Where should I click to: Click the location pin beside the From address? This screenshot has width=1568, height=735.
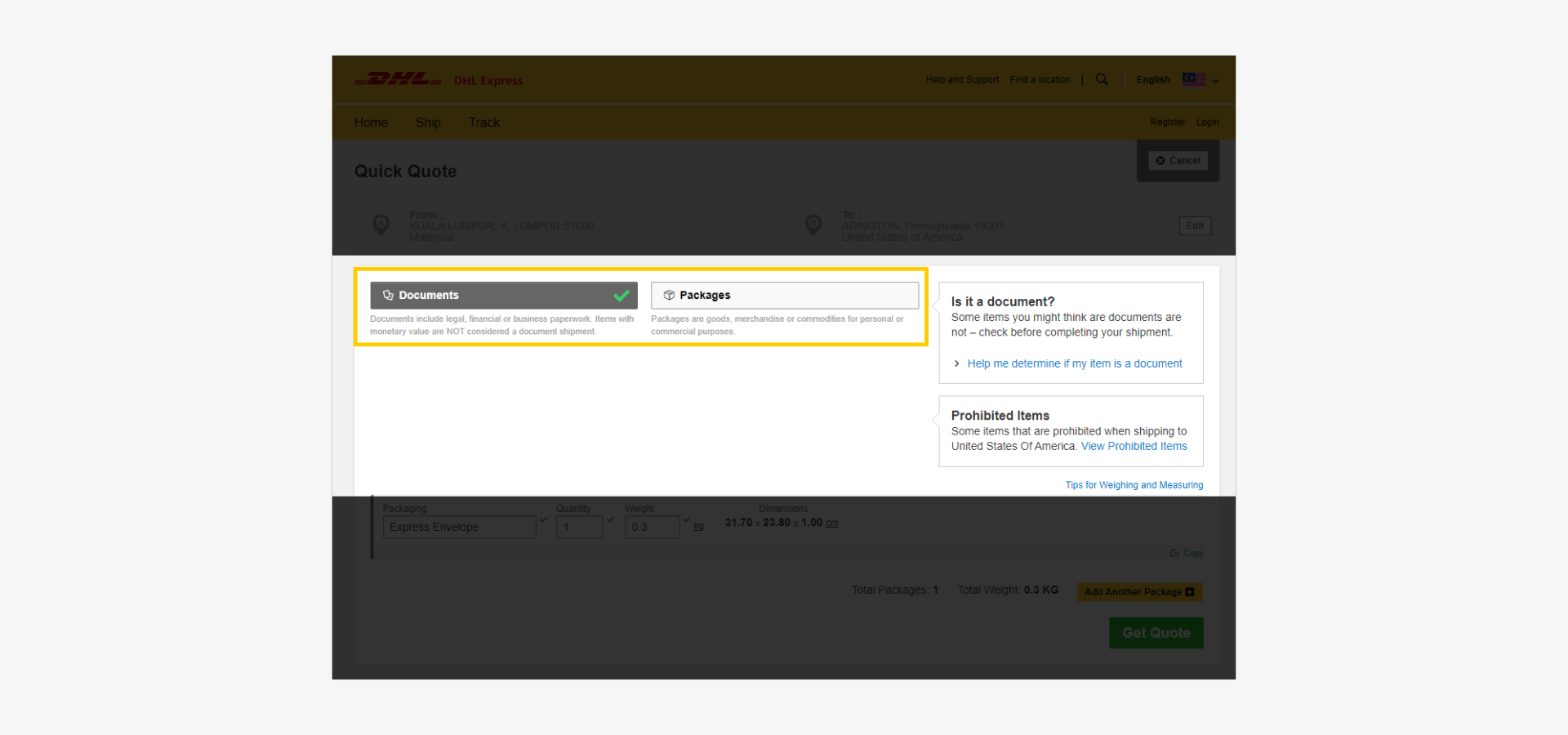pos(381,225)
